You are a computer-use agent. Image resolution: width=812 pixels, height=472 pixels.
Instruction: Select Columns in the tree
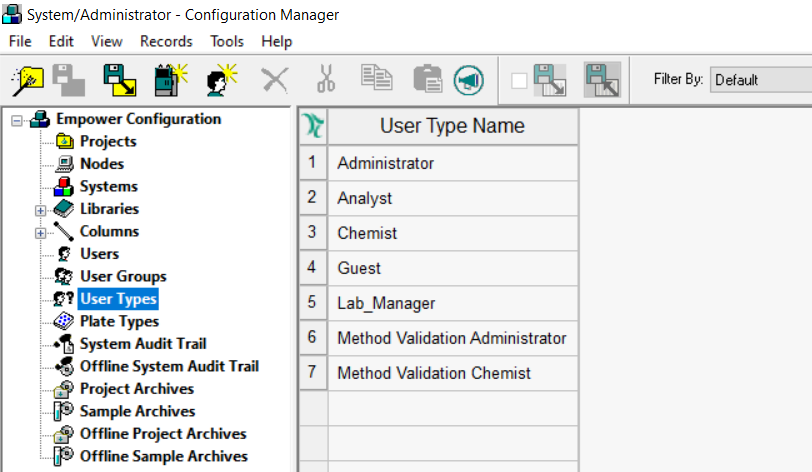point(109,231)
